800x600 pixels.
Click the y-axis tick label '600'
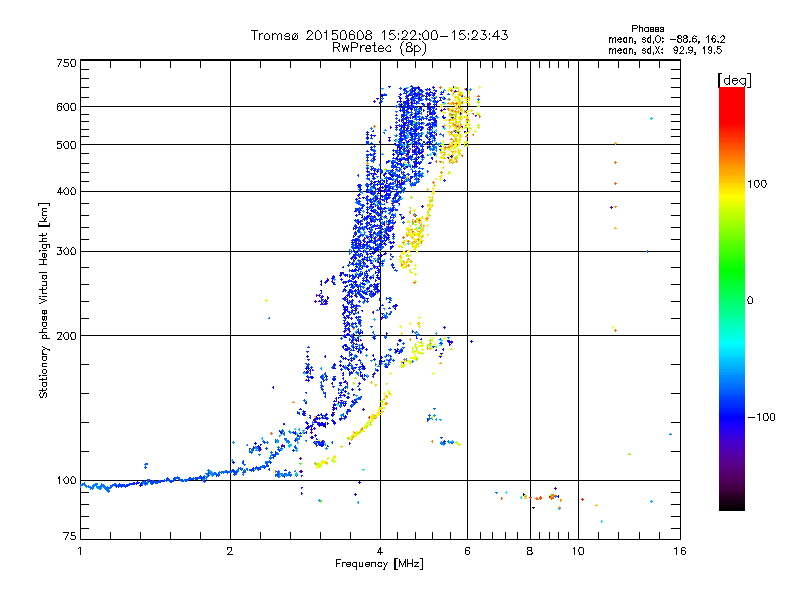tap(66, 107)
